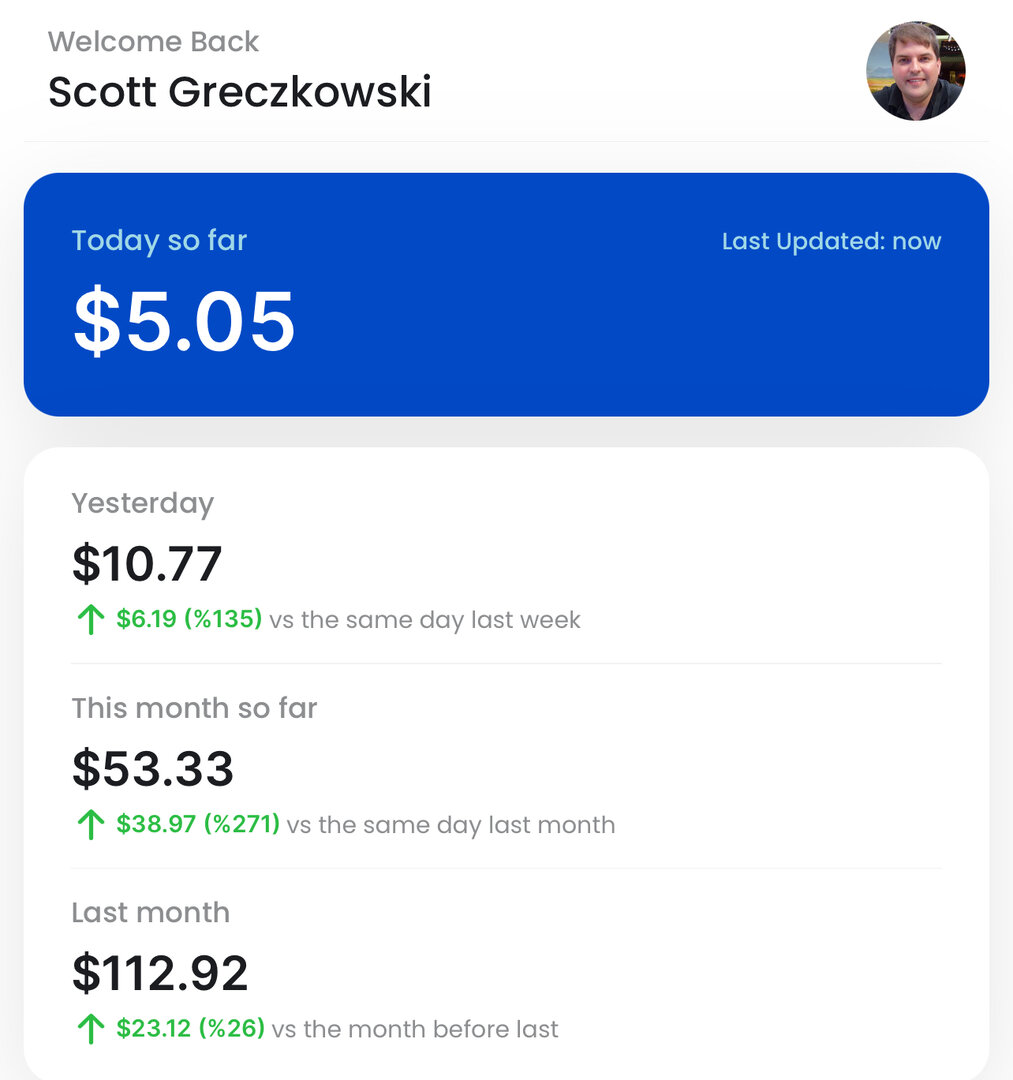
Task: Open Last month's $112.92 total
Action: [x=160, y=973]
